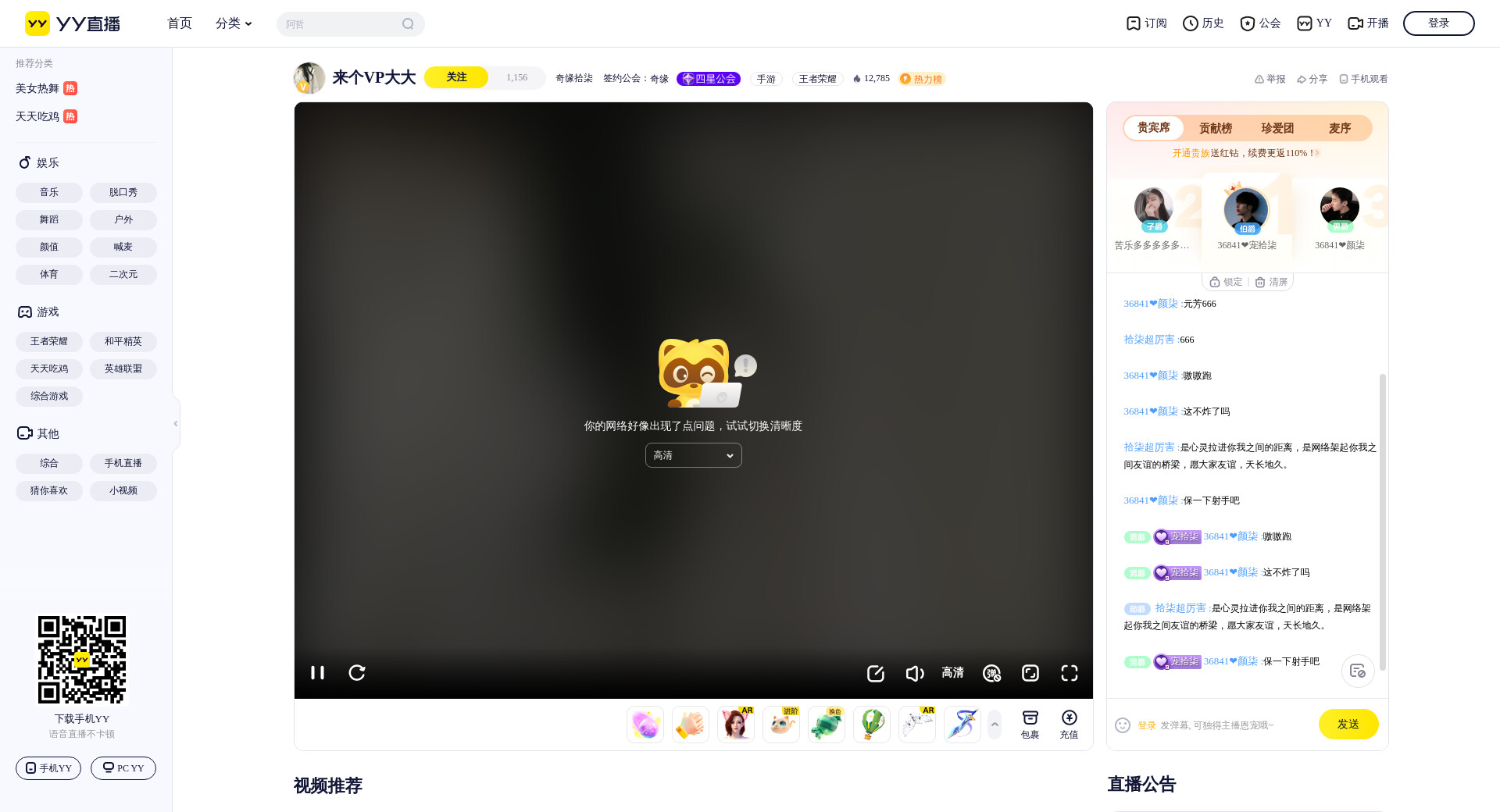Open 历史 watch history
1500x812 pixels.
(1203, 23)
